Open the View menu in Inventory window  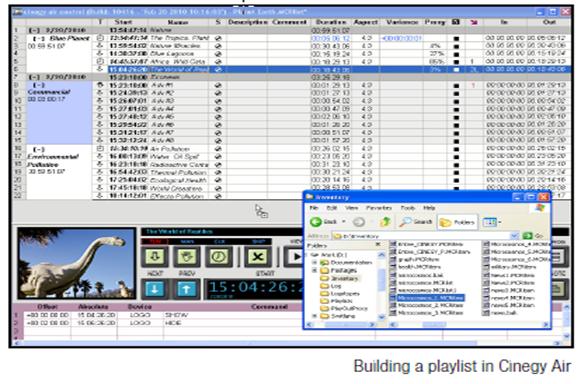[x=351, y=208]
